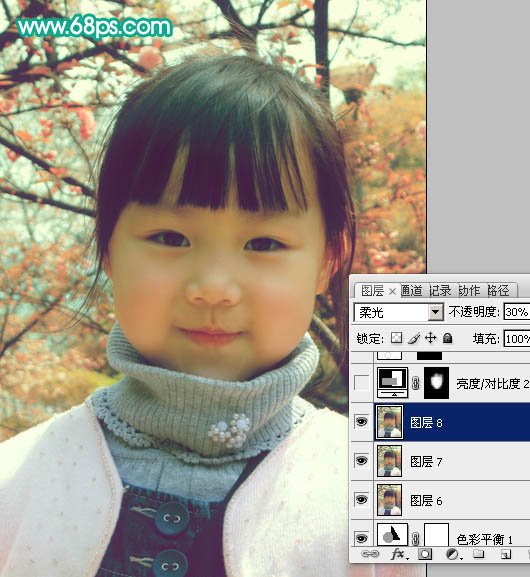Create a new layer group
Viewport: 530px width, 577px height.
[478, 554]
